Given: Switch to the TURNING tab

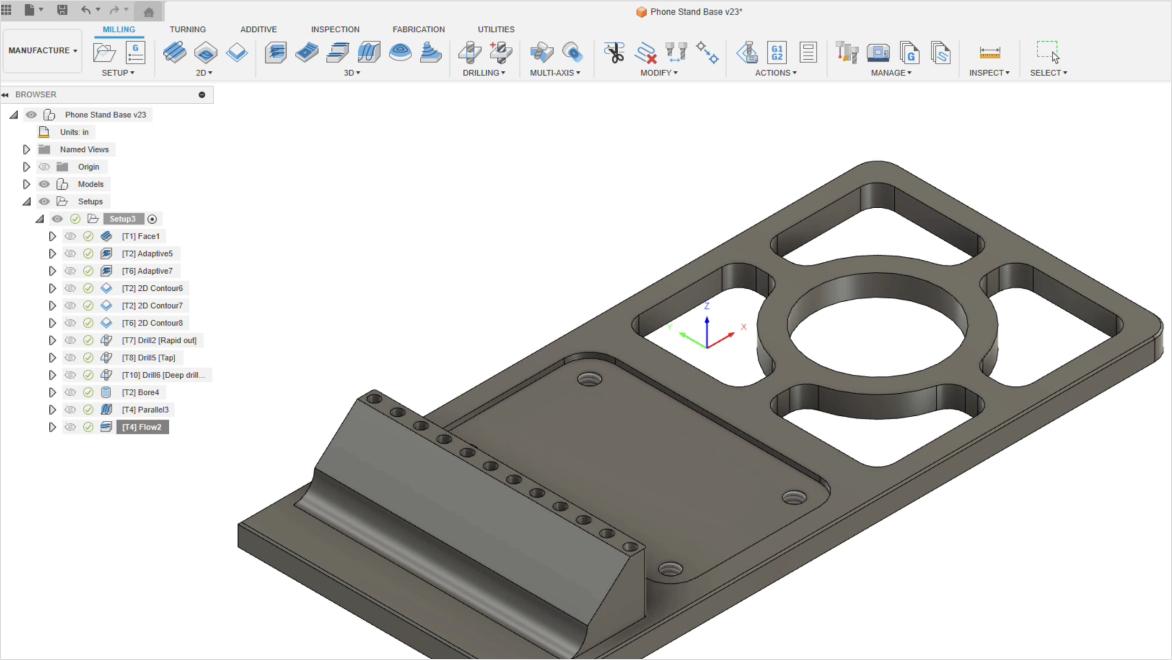Looking at the screenshot, I should point(188,29).
